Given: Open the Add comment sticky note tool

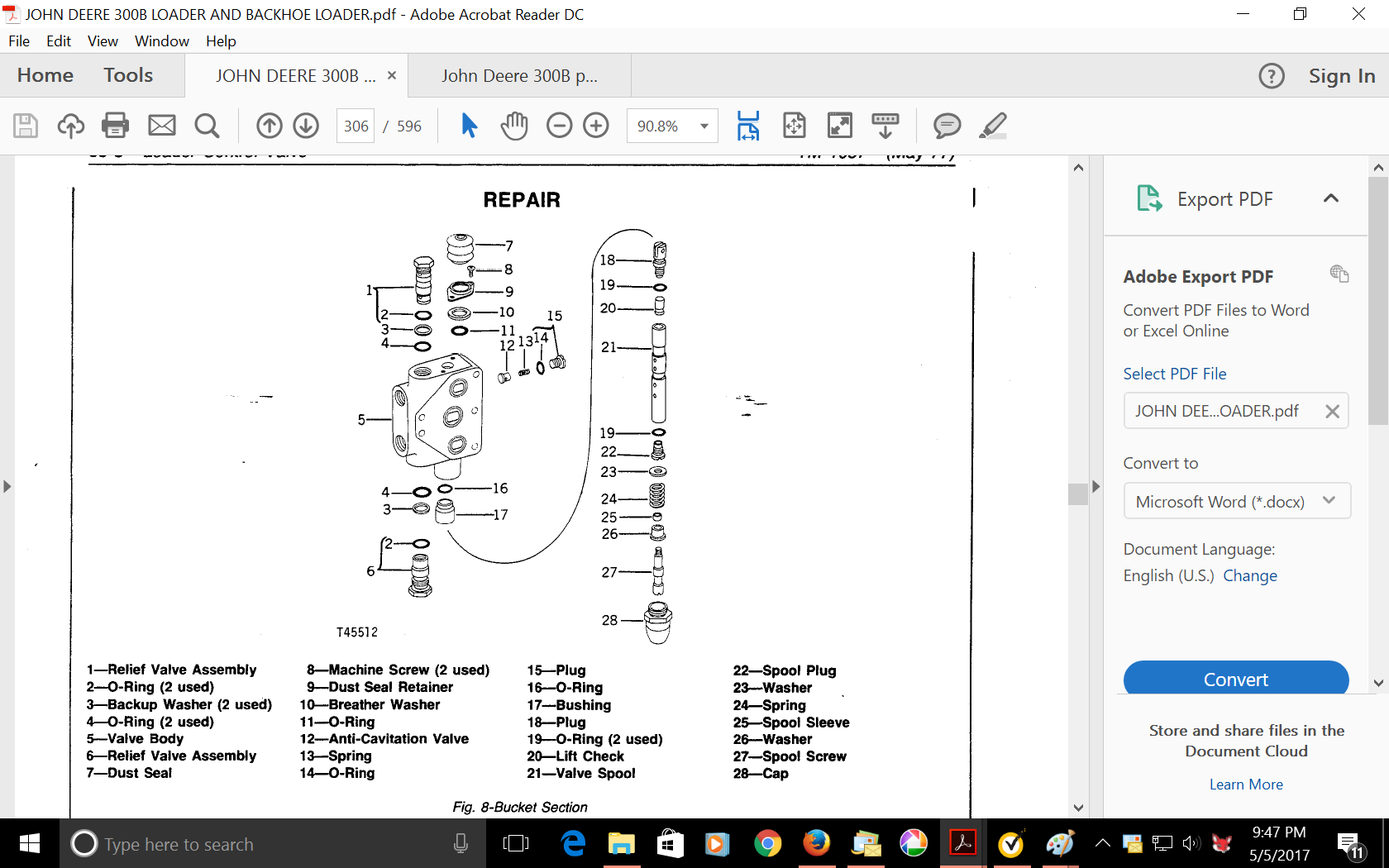Looking at the screenshot, I should (947, 126).
